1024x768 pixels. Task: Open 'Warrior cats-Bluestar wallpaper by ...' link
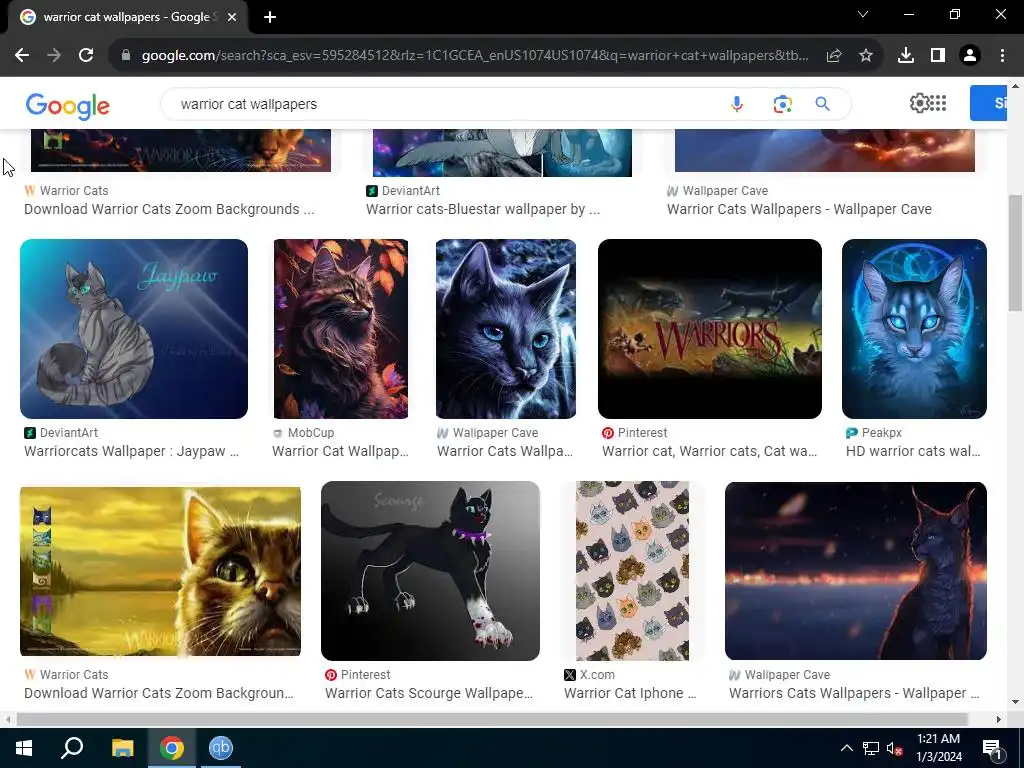(x=483, y=209)
